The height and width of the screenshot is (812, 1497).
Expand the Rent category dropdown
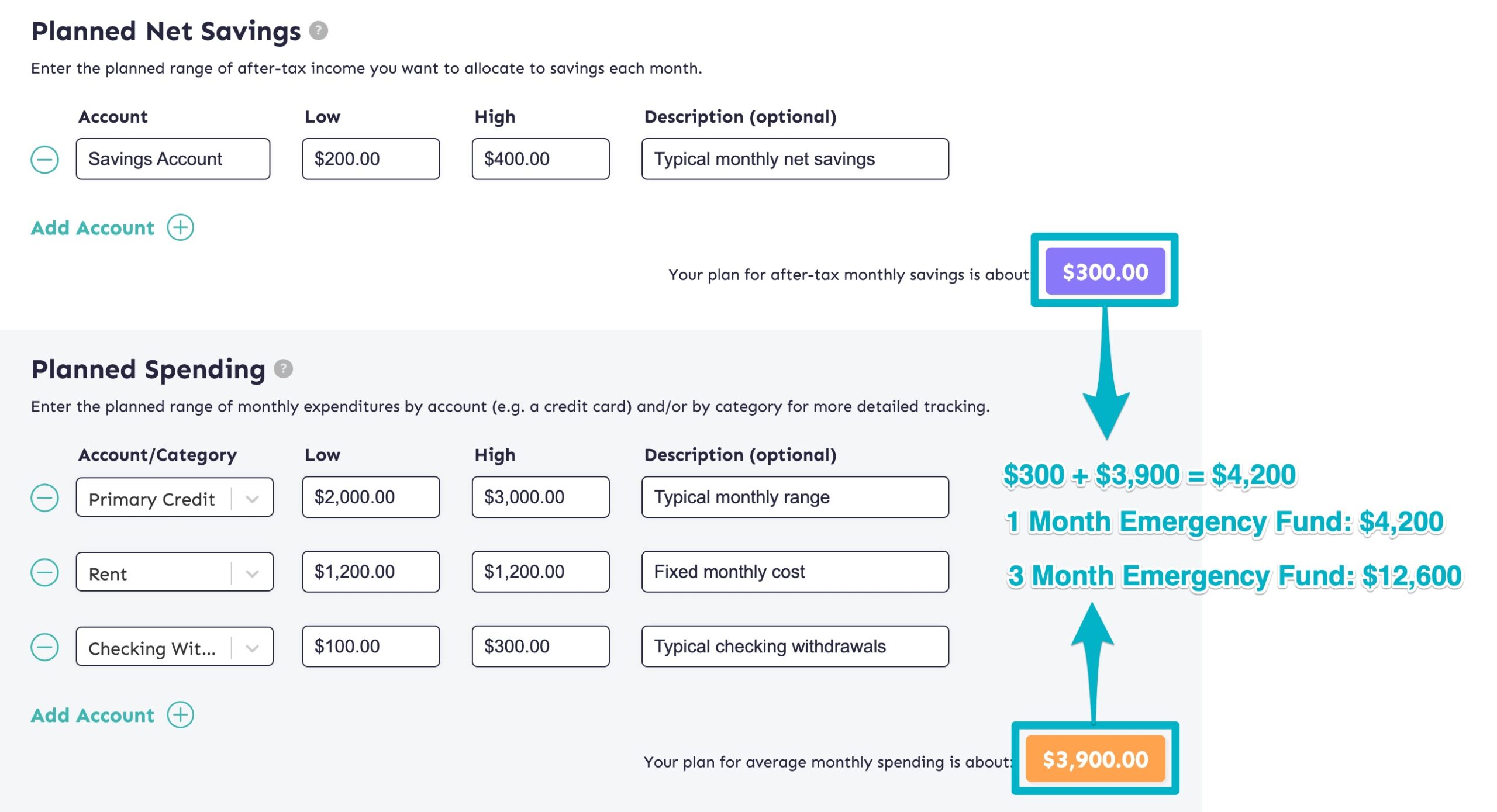253,573
